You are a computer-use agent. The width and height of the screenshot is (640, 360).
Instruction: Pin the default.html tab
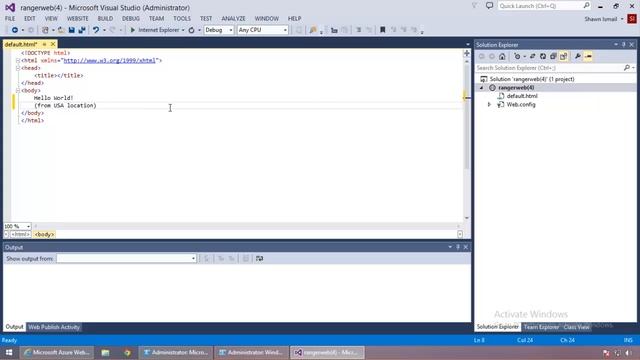tap(44, 44)
